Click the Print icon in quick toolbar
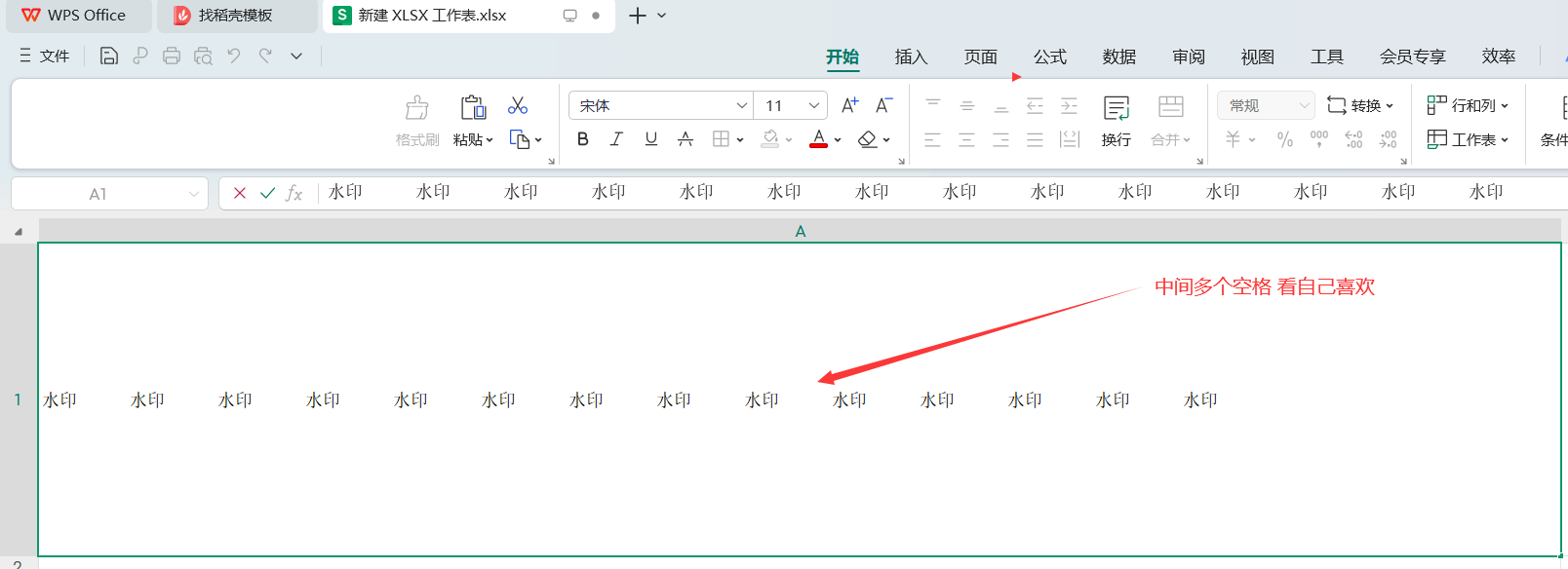Viewport: 1568px width, 569px height. click(172, 56)
